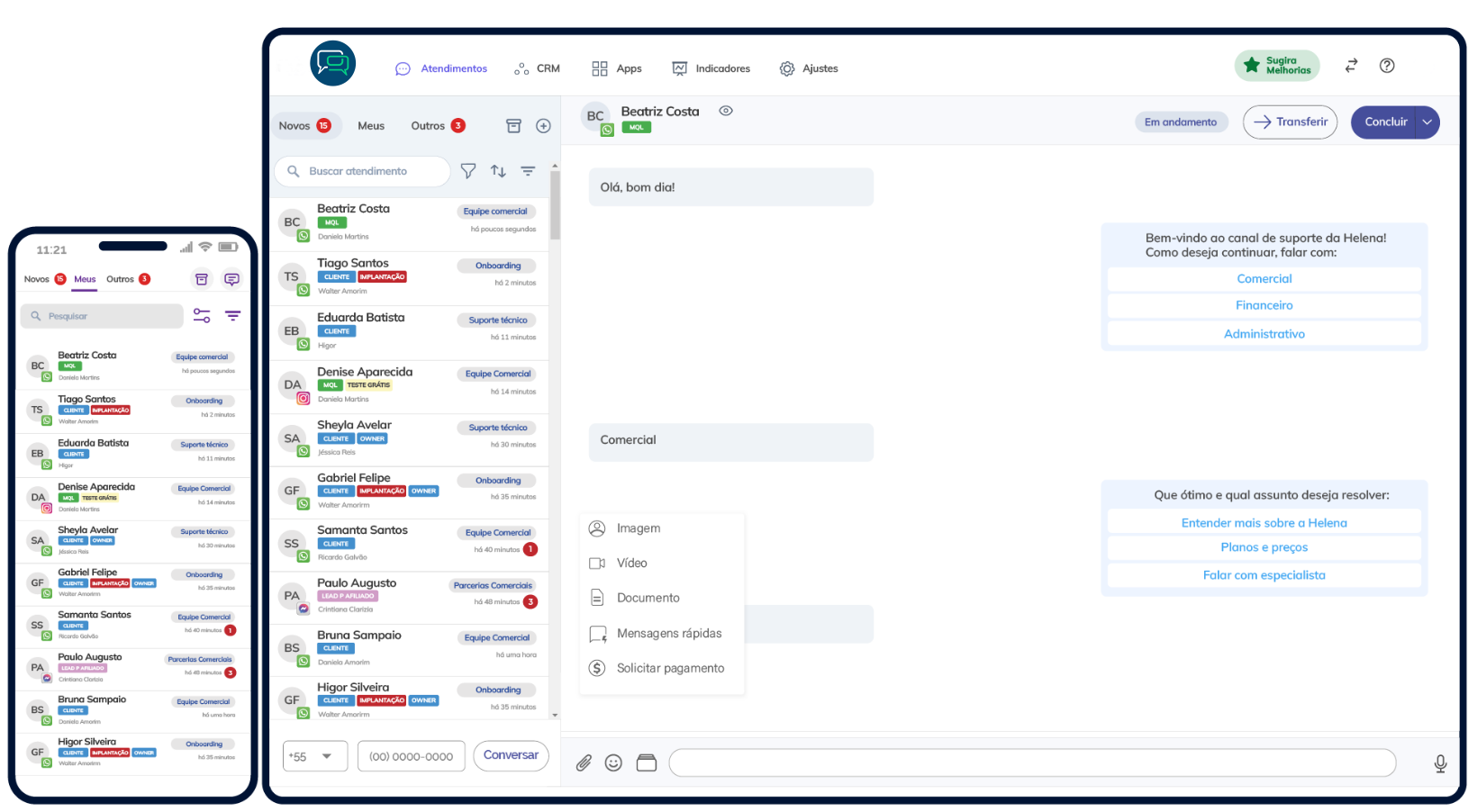Click the microphone icon to record audio
The width and height of the screenshot is (1468, 812).
click(1440, 763)
